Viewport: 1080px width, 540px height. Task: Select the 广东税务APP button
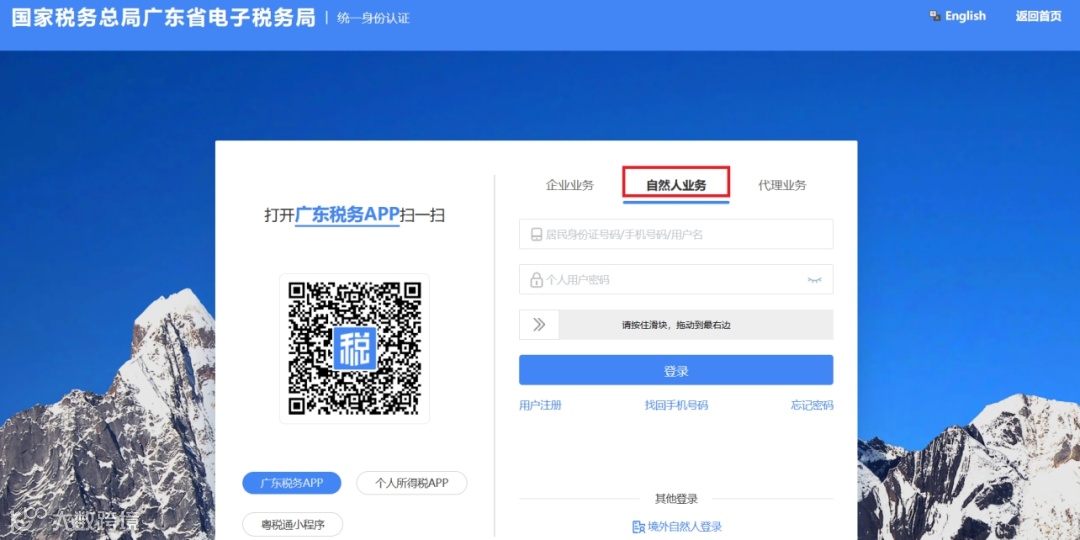[291, 483]
